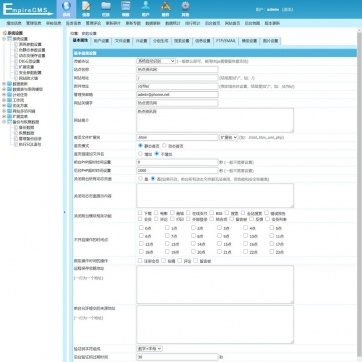362x362 pixels.
Task: Click the 退出 logout link
Action: point(287,9)
